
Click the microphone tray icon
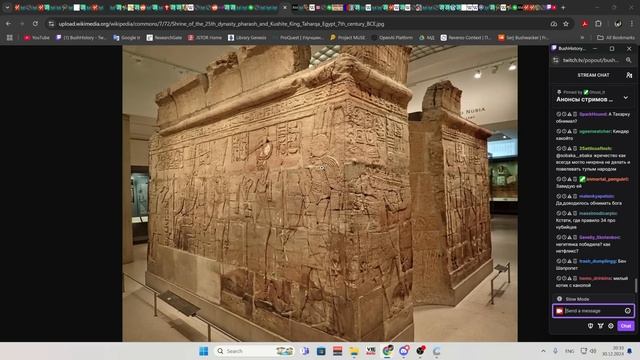pos(556,351)
